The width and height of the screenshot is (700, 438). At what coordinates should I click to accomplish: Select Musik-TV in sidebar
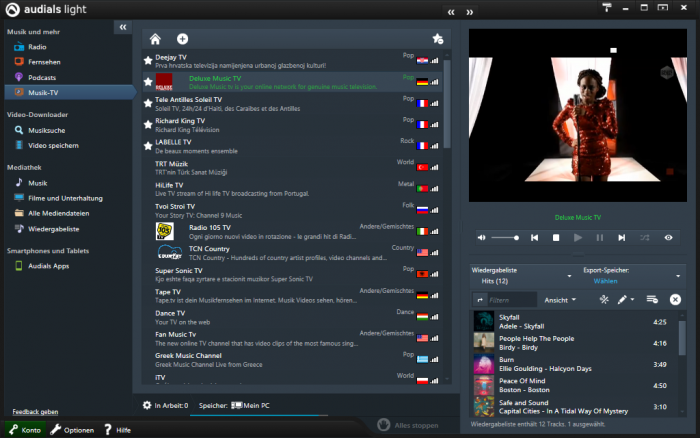(x=69, y=92)
